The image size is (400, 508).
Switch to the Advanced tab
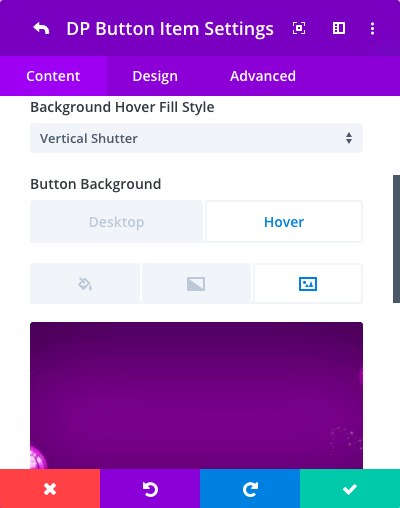coord(263,76)
